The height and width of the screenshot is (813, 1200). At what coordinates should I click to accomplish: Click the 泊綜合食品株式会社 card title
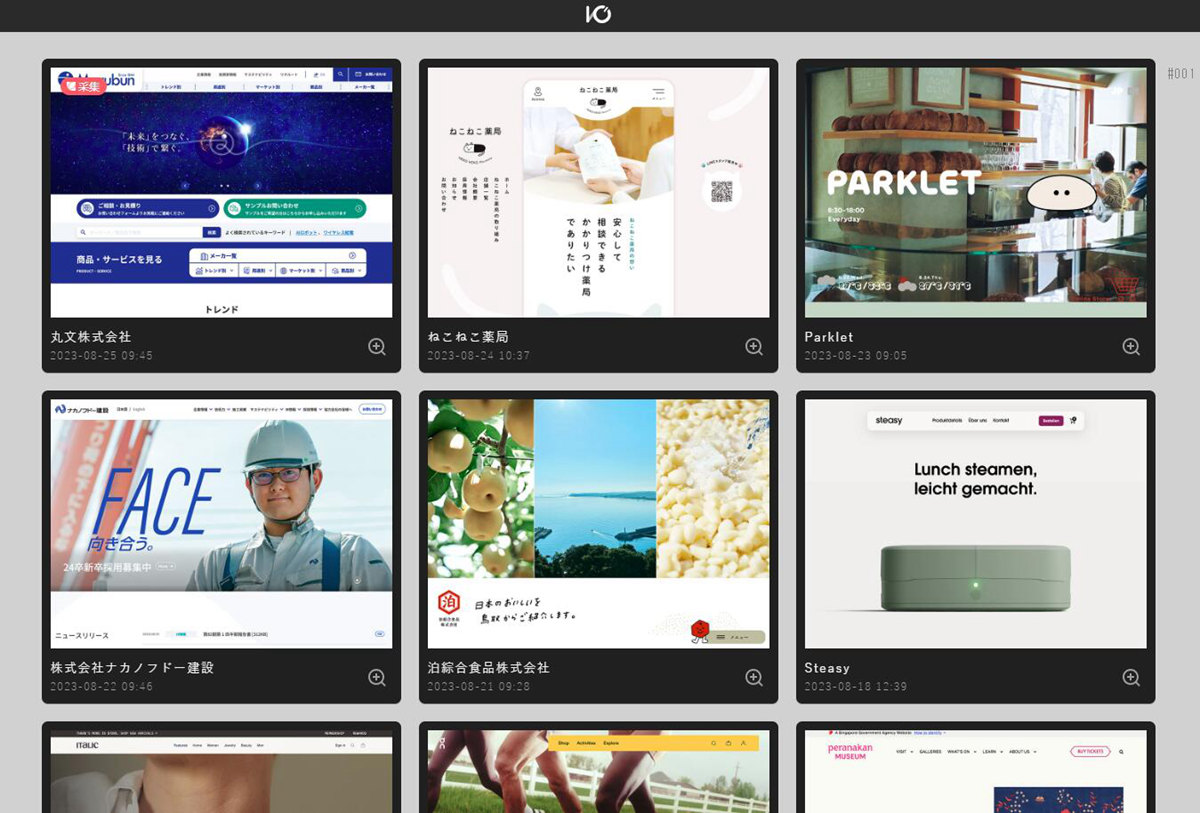coord(489,668)
